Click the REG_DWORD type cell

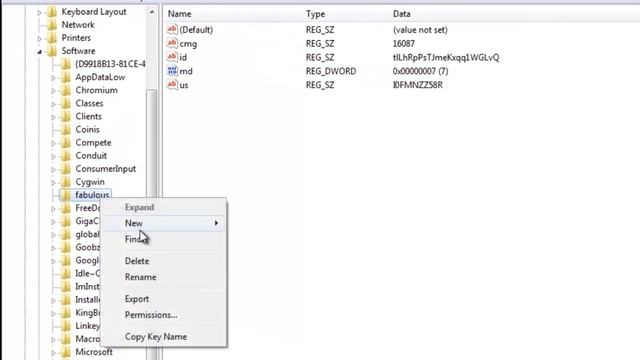click(331, 71)
